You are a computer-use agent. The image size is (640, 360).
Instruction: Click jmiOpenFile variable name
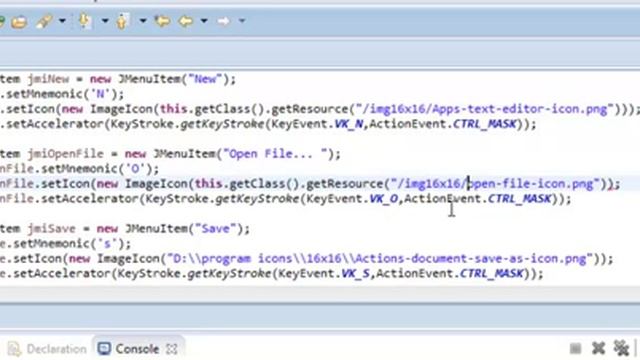click(66, 154)
